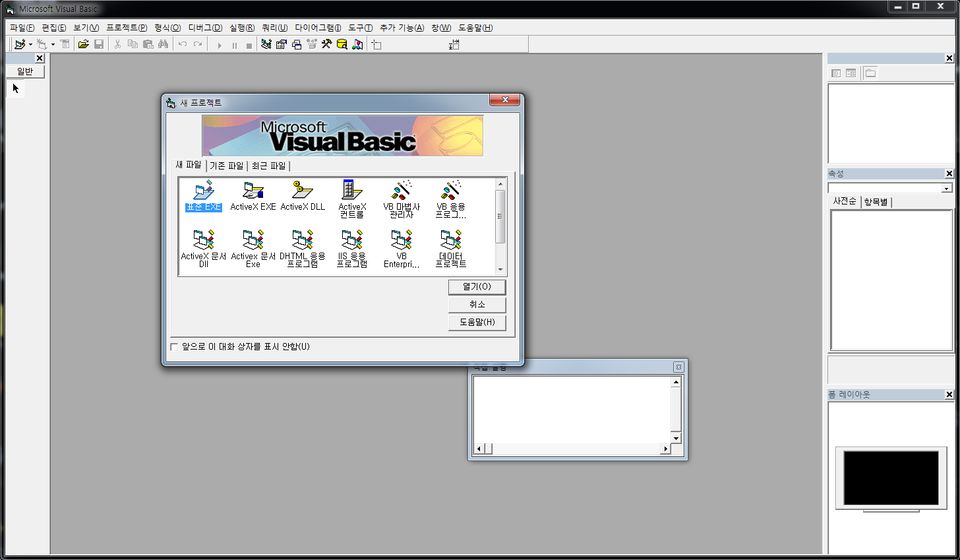Click the 일반 toolbox tab button

tap(25, 72)
